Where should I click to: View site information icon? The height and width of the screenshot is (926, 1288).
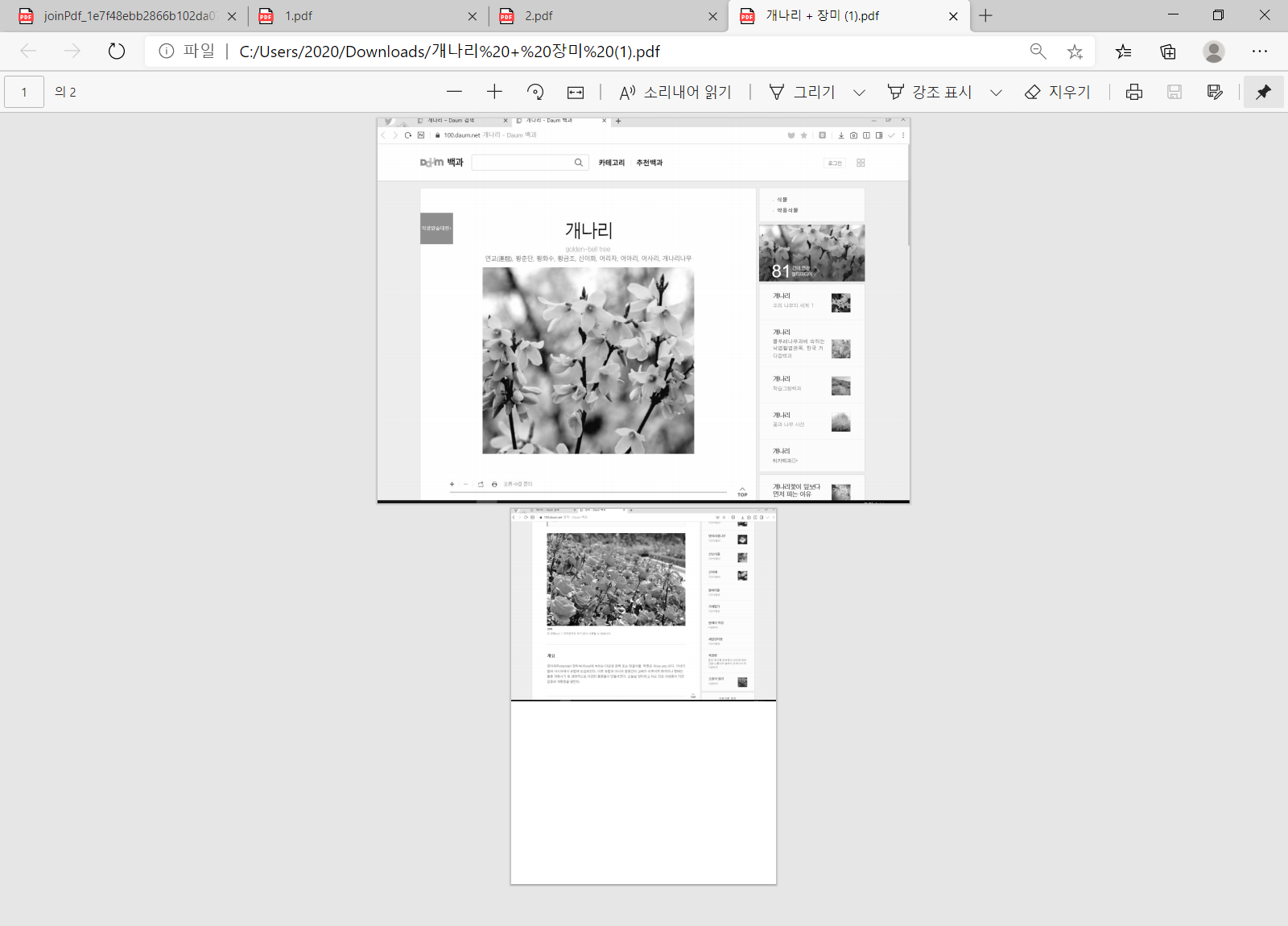[x=167, y=52]
